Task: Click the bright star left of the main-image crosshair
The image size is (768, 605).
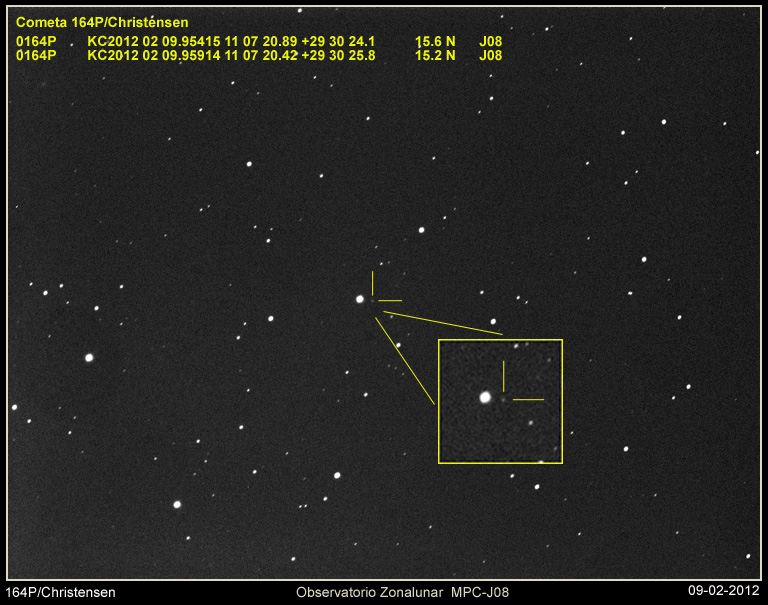Action: click(360, 298)
